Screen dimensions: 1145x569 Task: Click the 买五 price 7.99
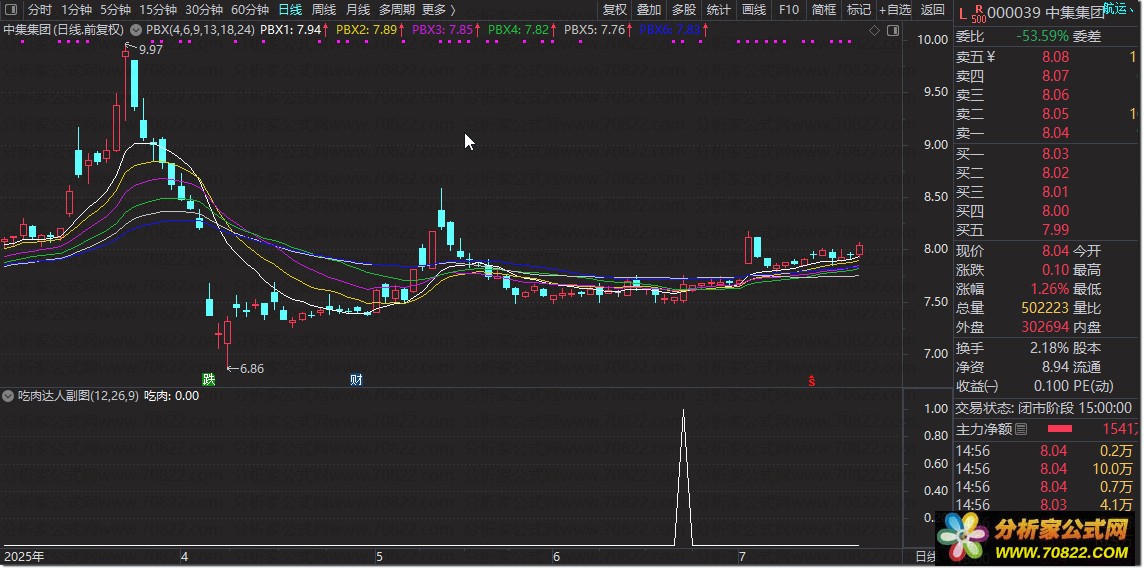tap(1054, 230)
